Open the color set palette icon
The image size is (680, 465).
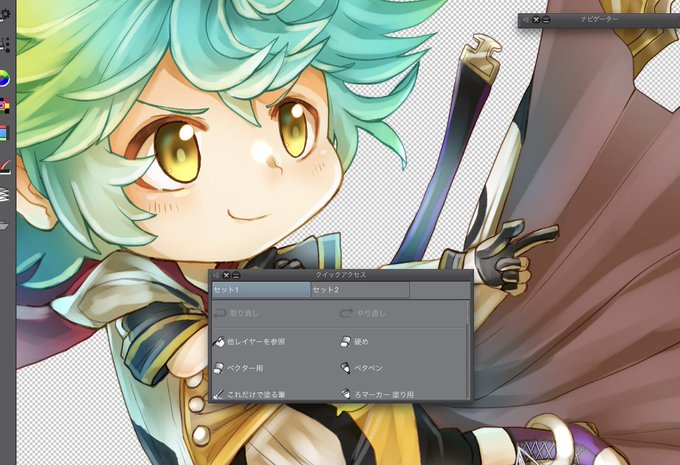[4, 105]
